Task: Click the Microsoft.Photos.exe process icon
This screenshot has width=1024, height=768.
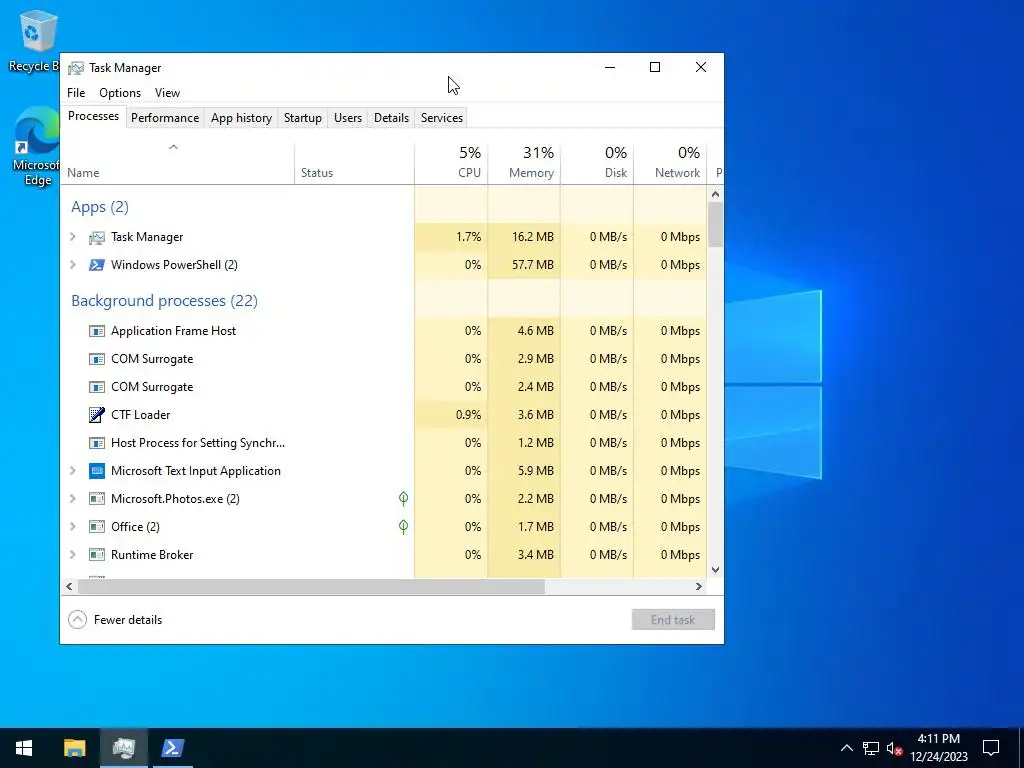Action: tap(97, 499)
